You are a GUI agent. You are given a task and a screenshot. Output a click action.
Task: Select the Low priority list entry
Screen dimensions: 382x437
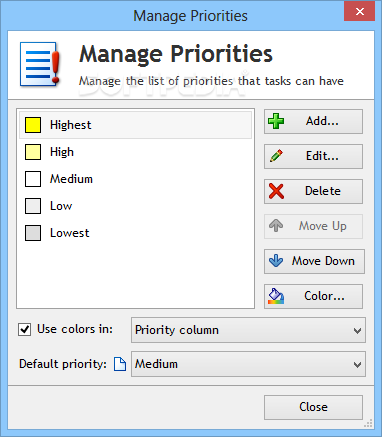point(135,206)
